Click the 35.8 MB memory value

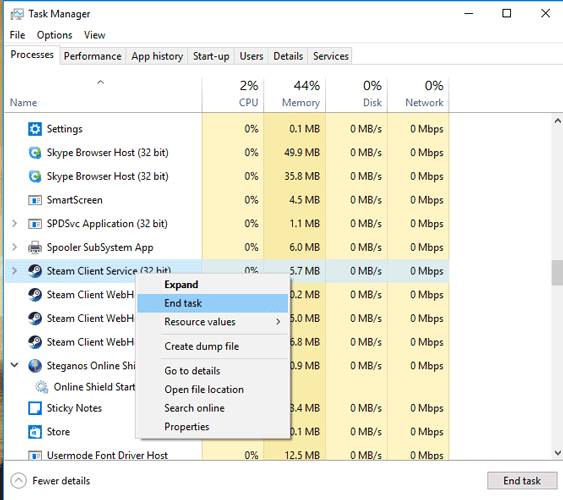coord(302,176)
